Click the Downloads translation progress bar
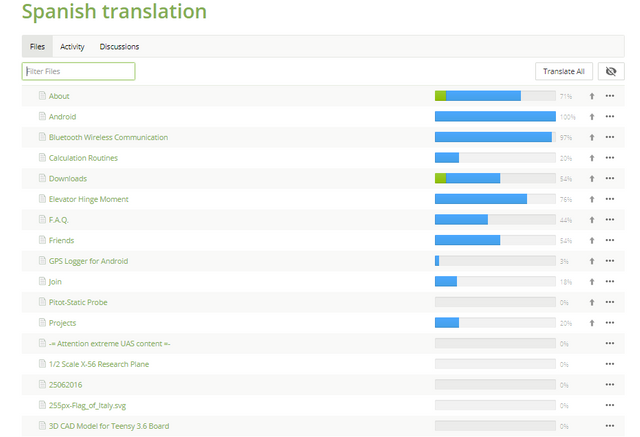The height and width of the screenshot is (437, 640). tap(495, 179)
